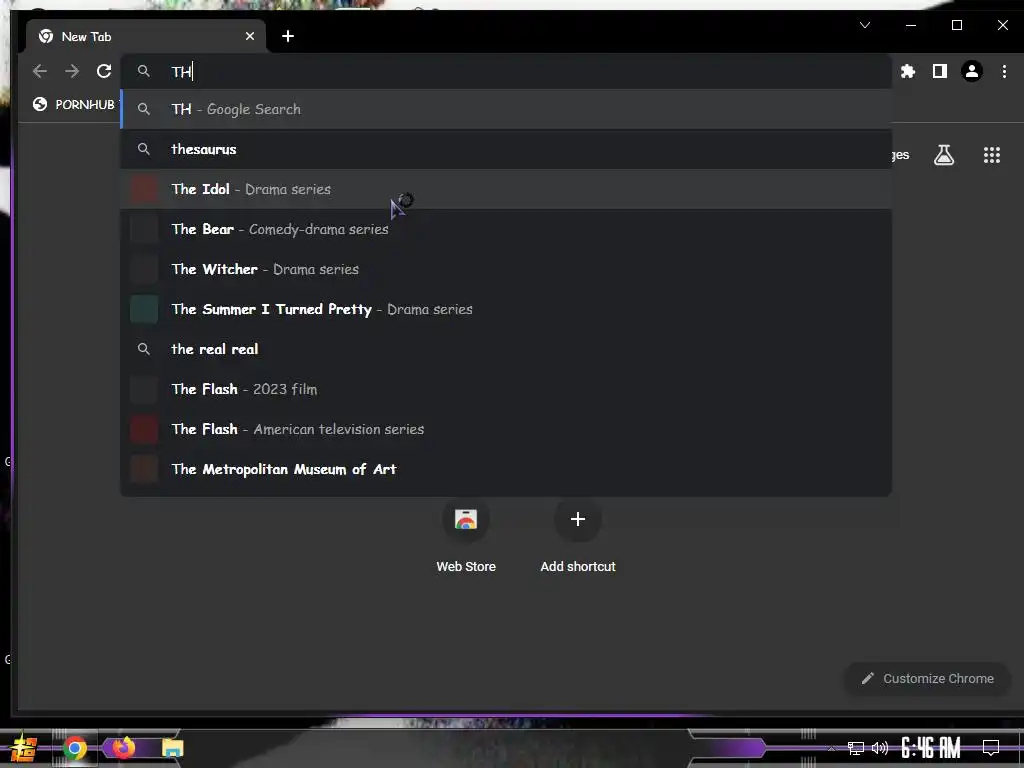Choose 'The Bear' comedy-drama suggestion
The image size is (1024, 768).
[x=506, y=229]
